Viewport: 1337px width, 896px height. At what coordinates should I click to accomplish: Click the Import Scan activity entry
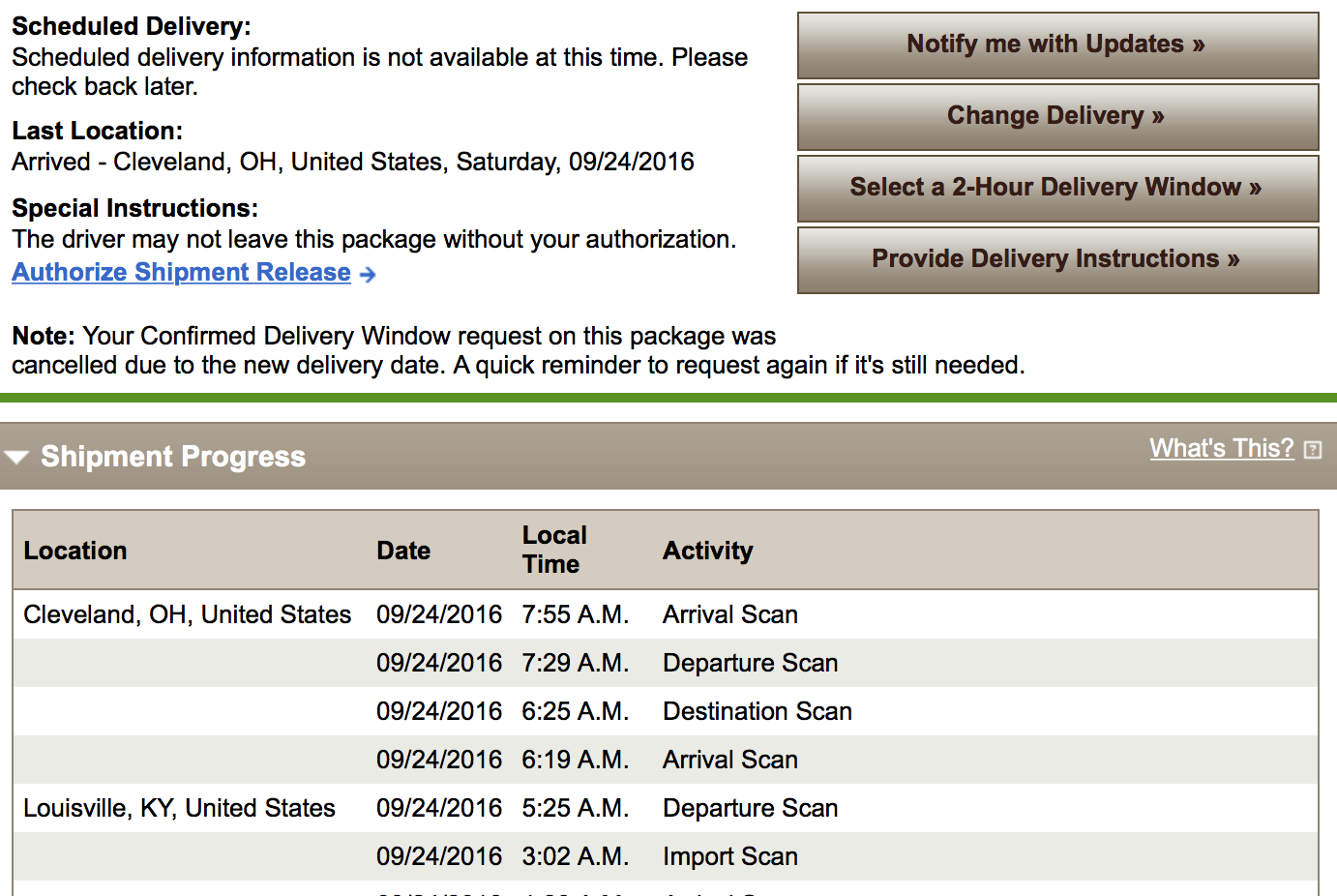730,856
